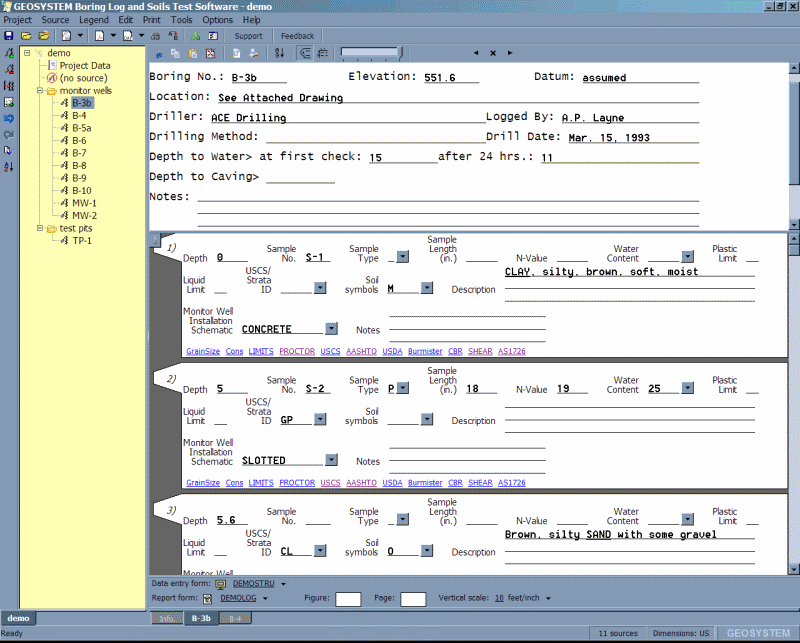
Task: Select boring MW-1 in the tree
Action: coord(84,203)
